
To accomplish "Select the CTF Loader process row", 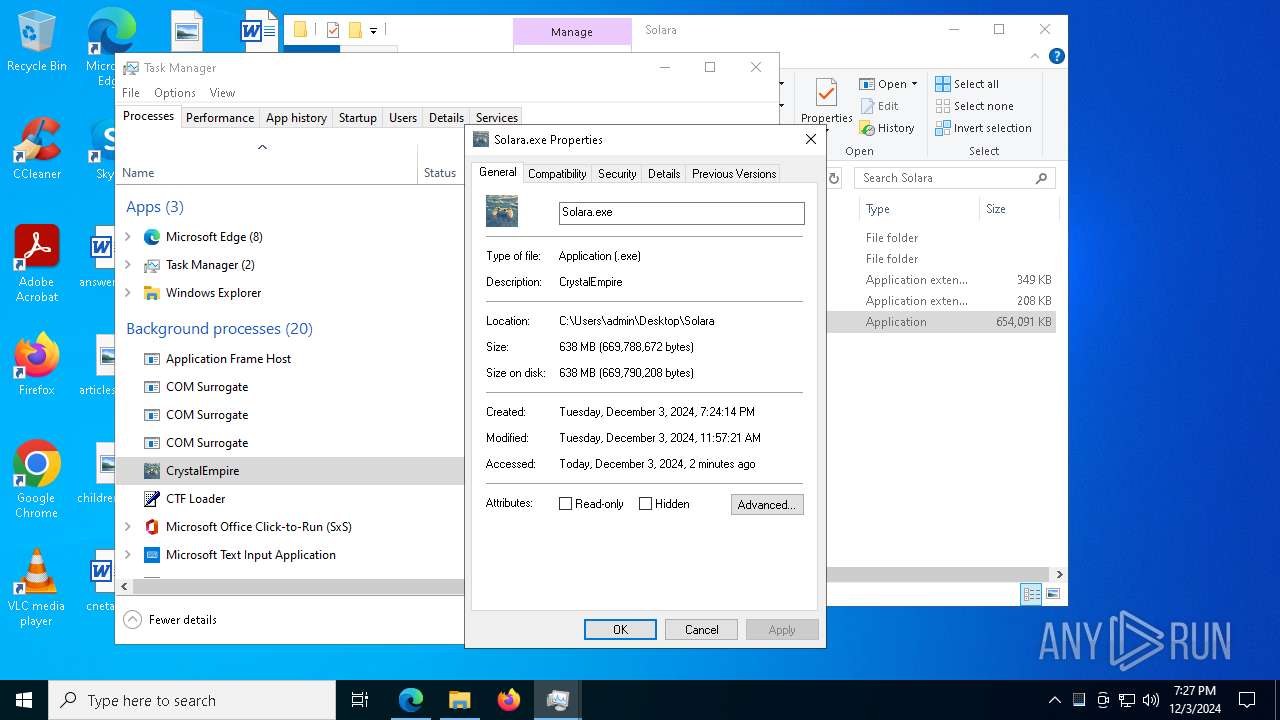I will [x=290, y=499].
